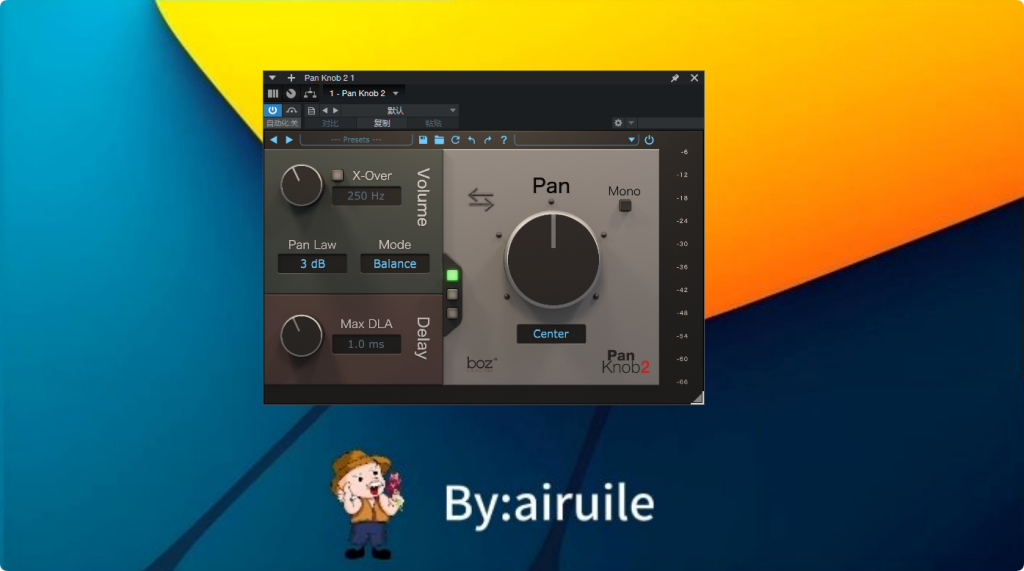The image size is (1024, 571).
Task: Enable the X-Over checkbox
Action: click(338, 175)
